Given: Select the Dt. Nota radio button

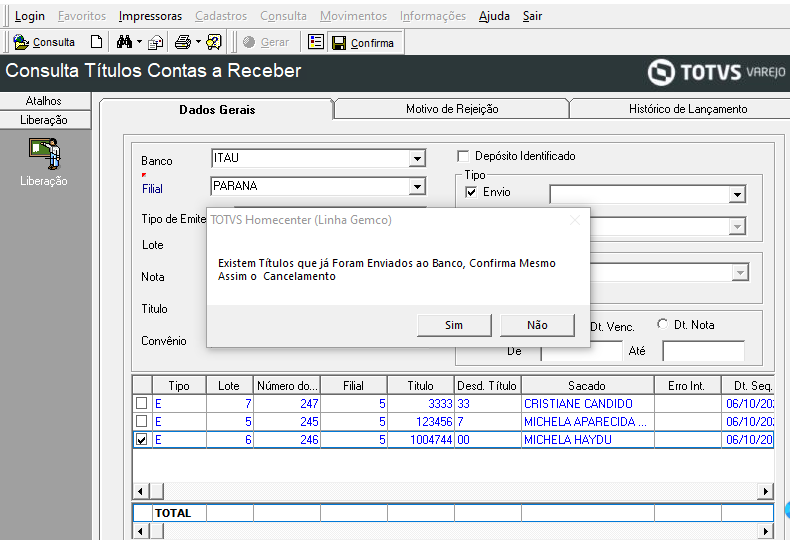Looking at the screenshot, I should pyautogui.click(x=663, y=324).
